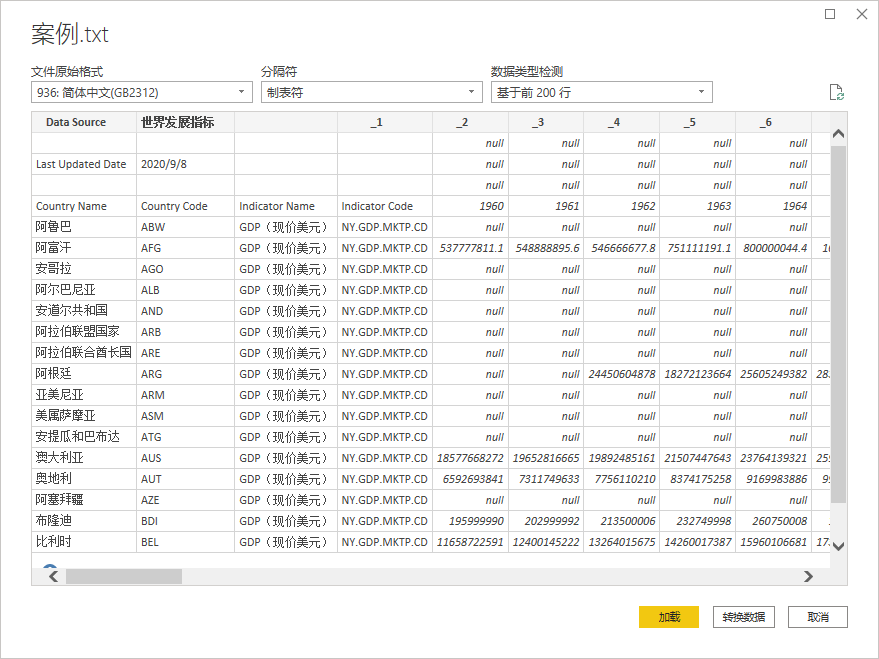Click the horizontal scrollbar thumb
This screenshot has height=659, width=879.
tap(123, 576)
